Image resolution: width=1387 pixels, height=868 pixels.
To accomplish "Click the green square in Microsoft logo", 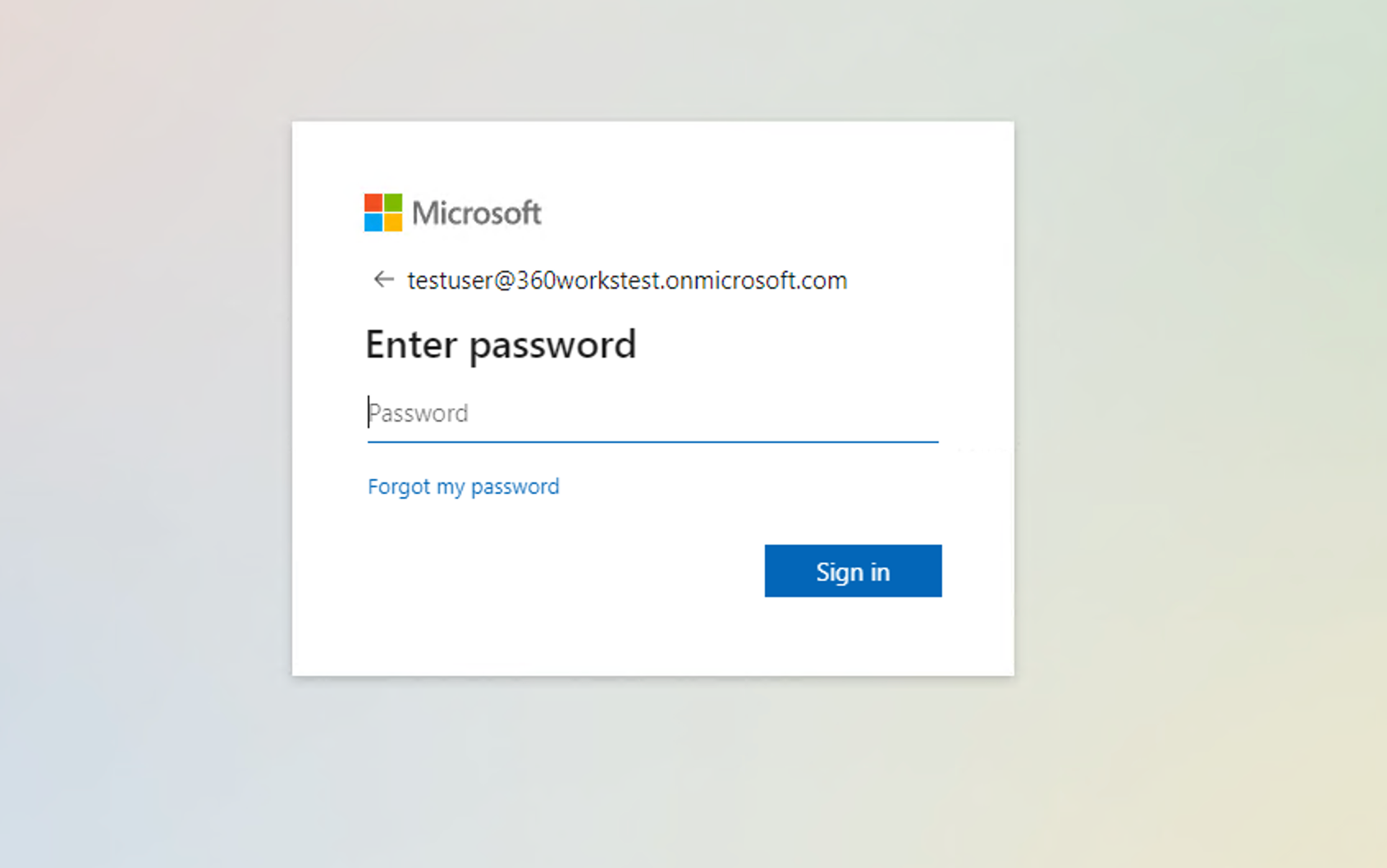I will pyautogui.click(x=393, y=203).
